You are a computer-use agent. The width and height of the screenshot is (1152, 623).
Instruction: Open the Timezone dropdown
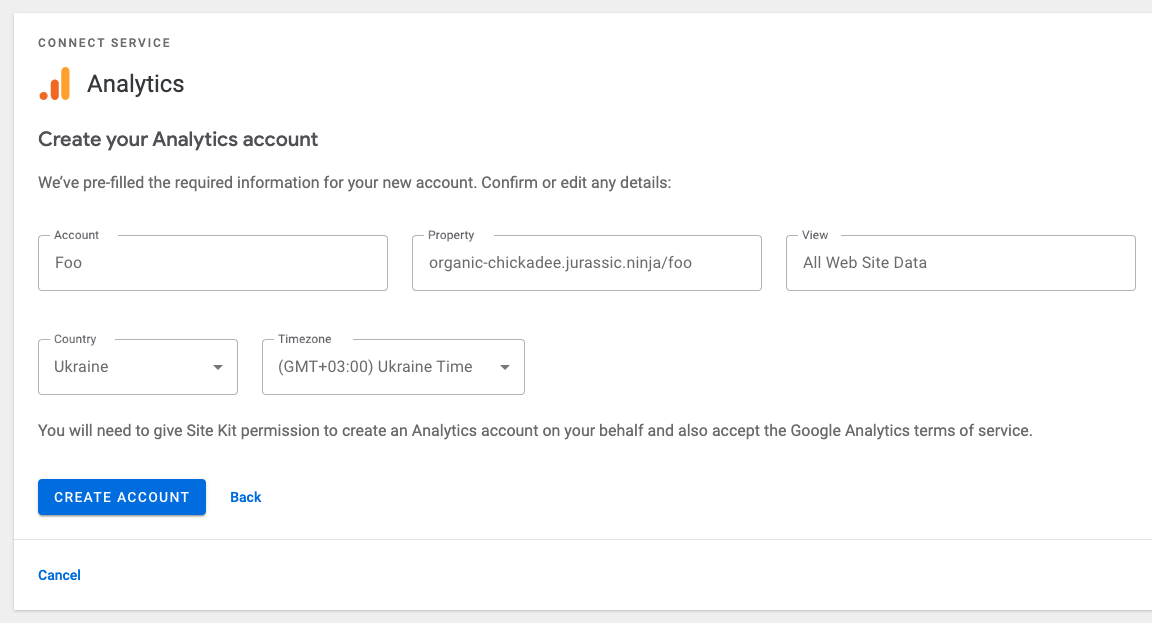coord(393,367)
